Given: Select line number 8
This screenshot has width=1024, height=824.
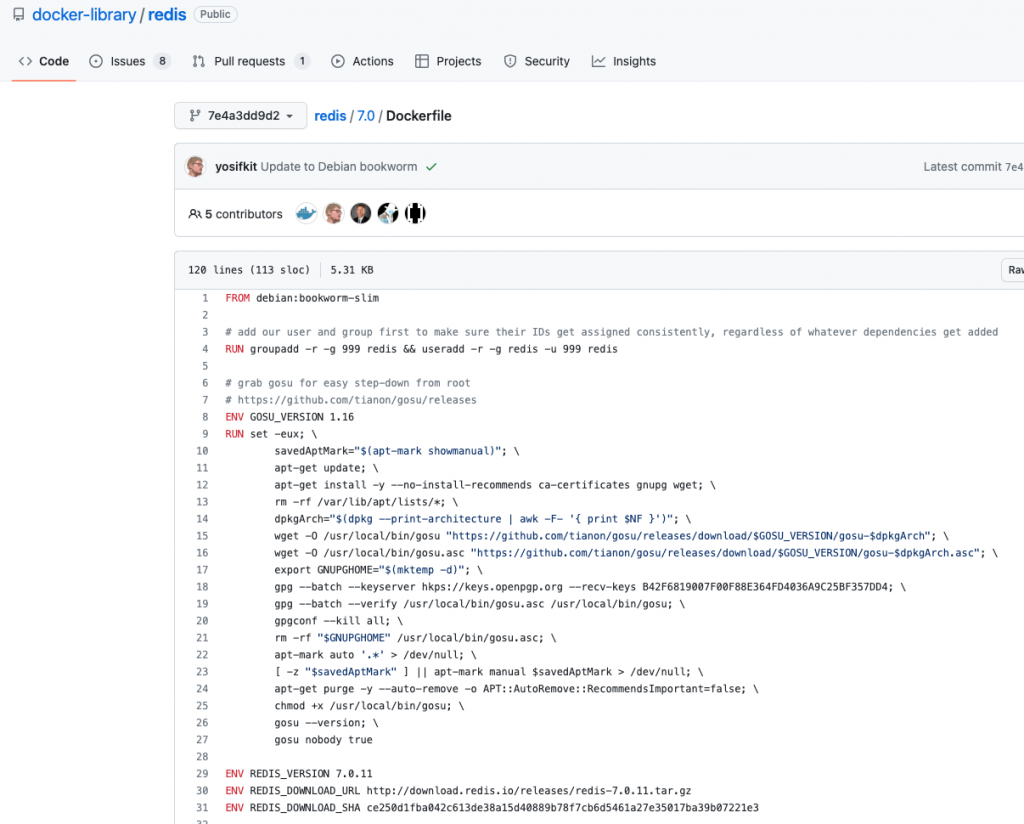Looking at the screenshot, I should point(205,417).
